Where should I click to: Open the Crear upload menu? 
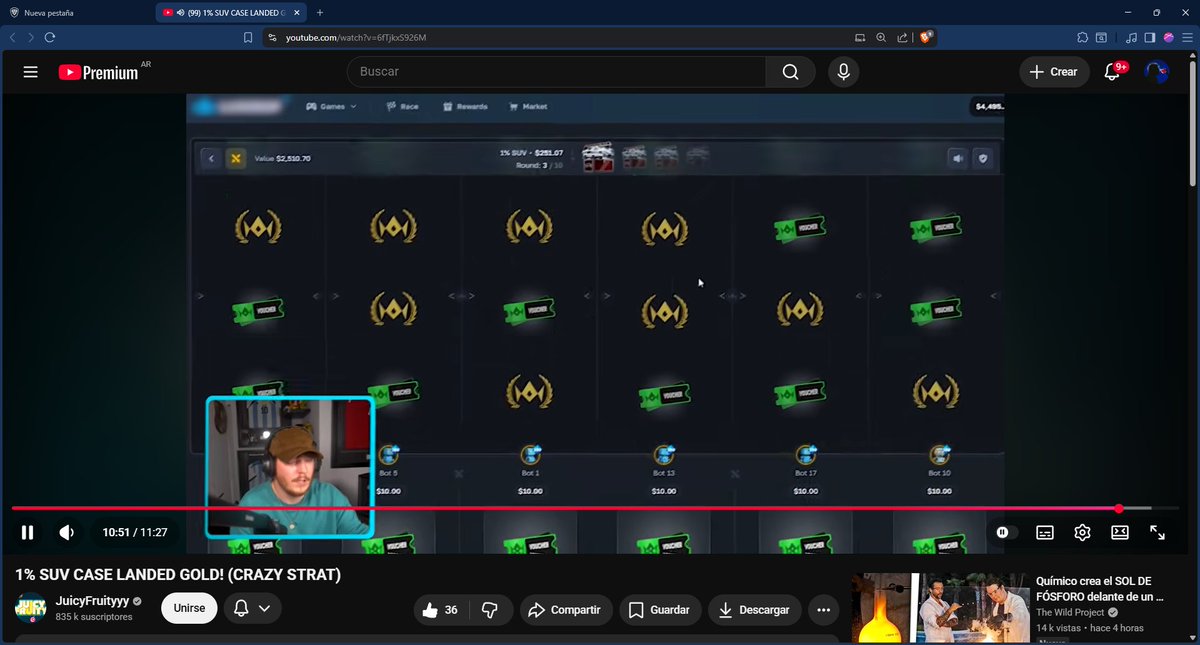click(1054, 72)
